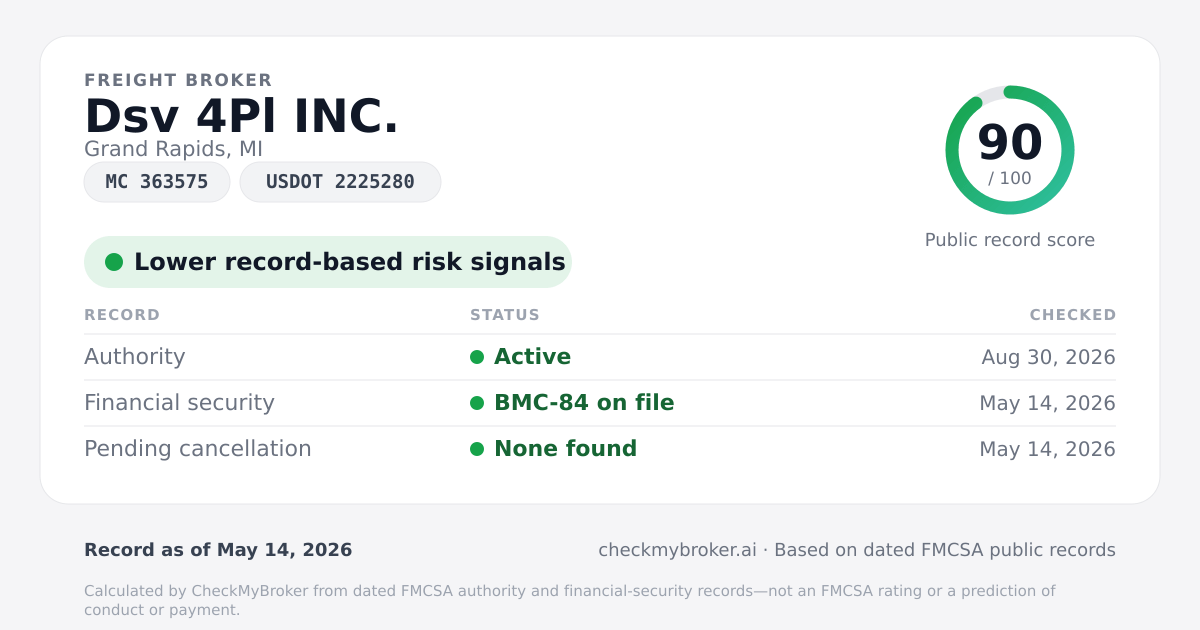Screen dimensions: 1200x630
Task: Select the Financial security row label
Action: coord(179,403)
